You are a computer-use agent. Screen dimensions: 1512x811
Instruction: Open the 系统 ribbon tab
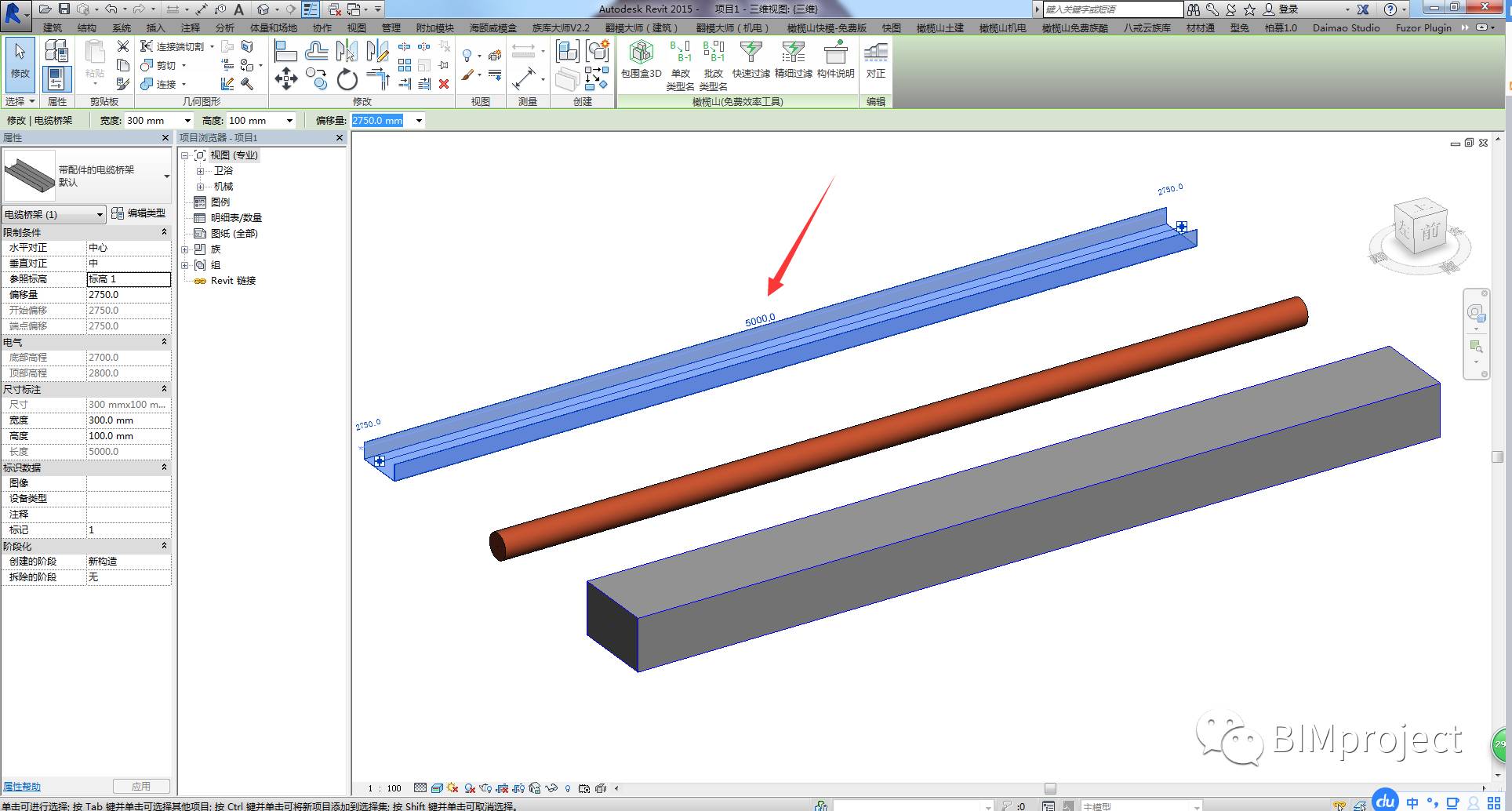(x=121, y=27)
